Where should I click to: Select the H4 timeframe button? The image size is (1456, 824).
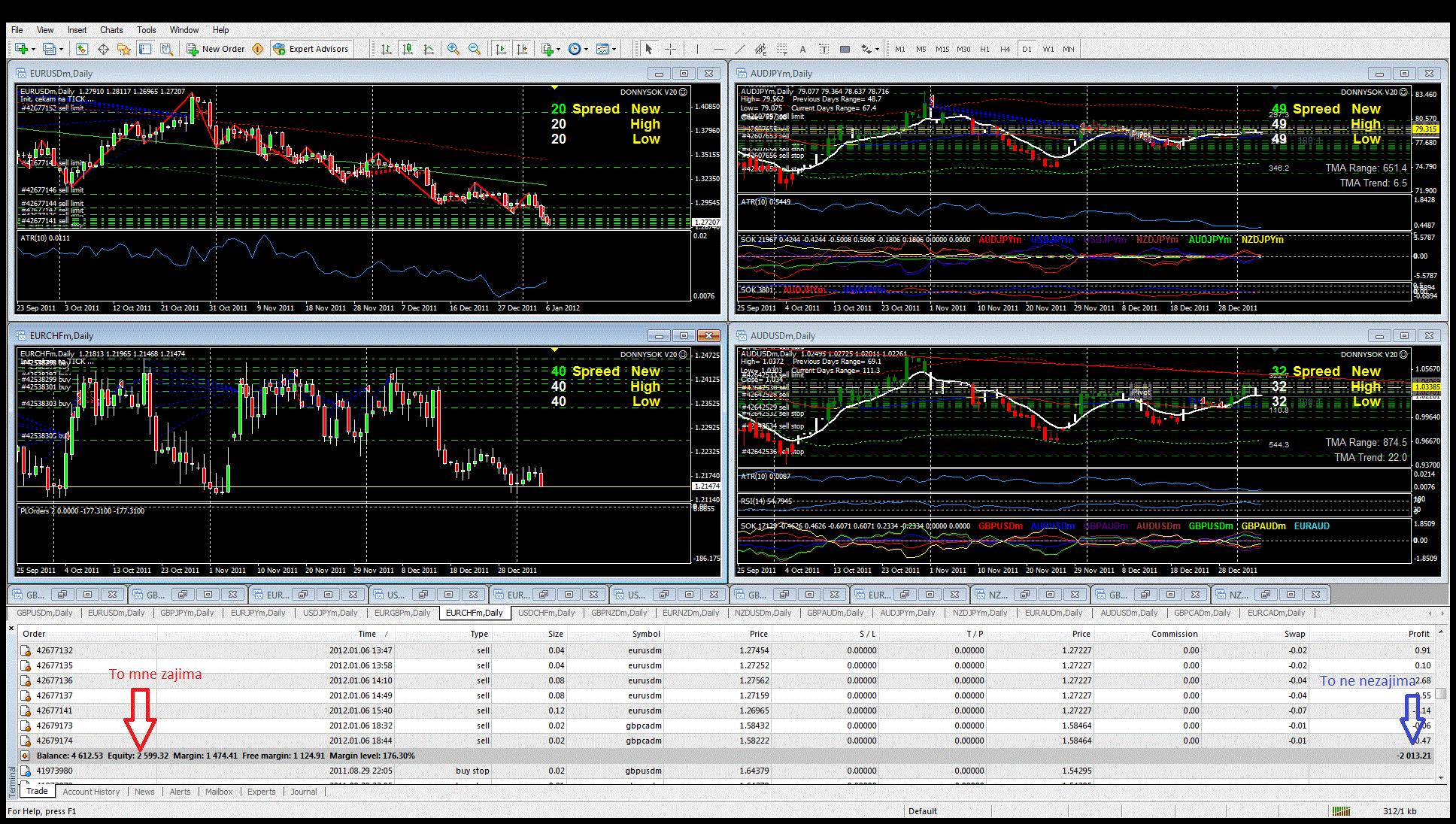click(x=1005, y=49)
